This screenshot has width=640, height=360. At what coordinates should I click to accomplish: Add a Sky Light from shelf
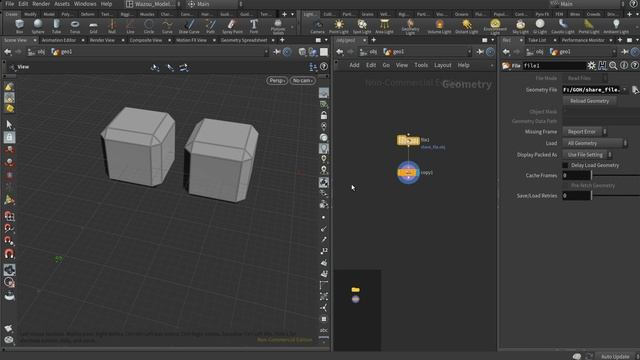pos(520,26)
